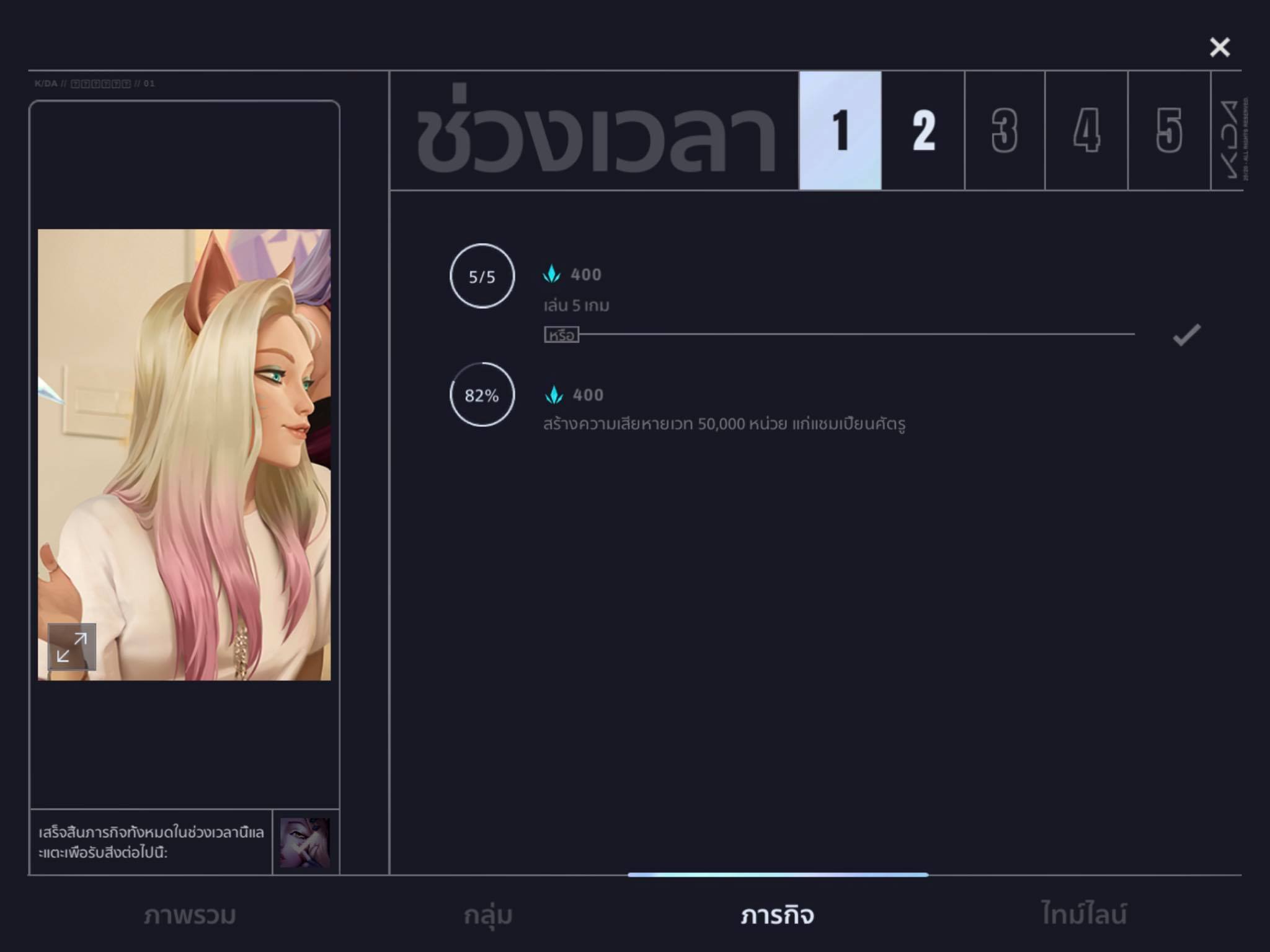Click the blue essence icon beside first 400
The height and width of the screenshot is (952, 1270).
tap(551, 274)
